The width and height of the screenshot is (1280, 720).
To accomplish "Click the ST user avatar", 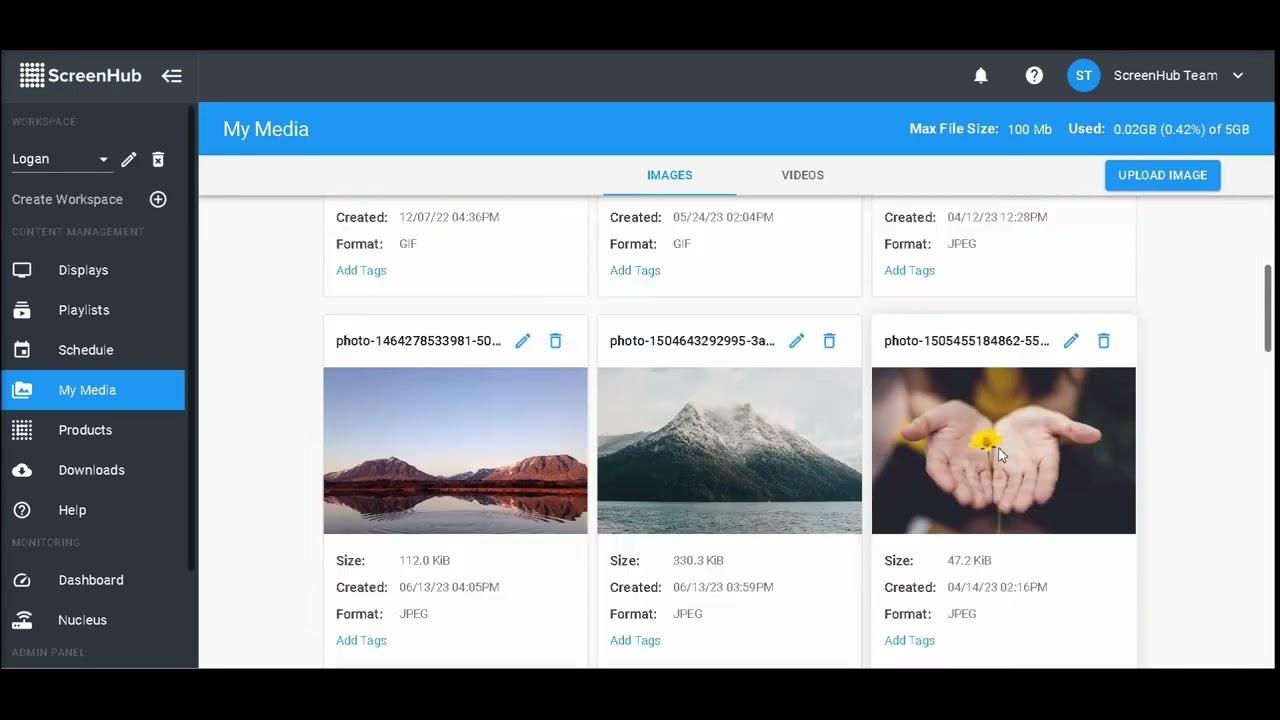I will (1084, 76).
